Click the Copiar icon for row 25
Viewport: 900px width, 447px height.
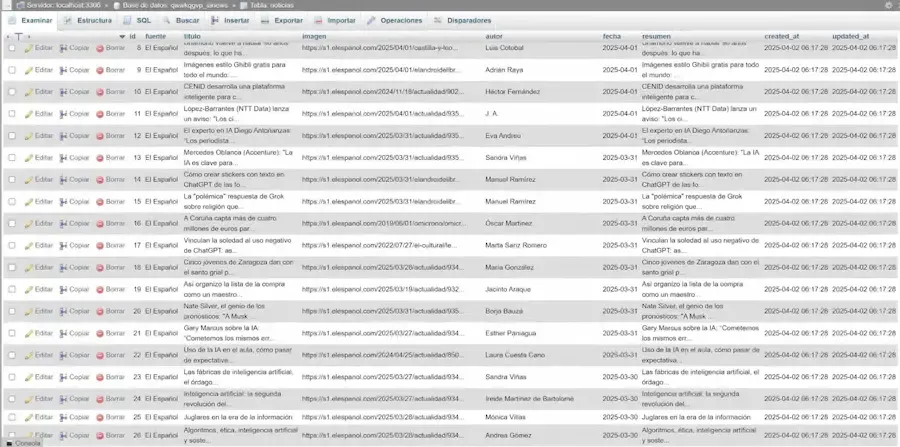pyautogui.click(x=64, y=417)
